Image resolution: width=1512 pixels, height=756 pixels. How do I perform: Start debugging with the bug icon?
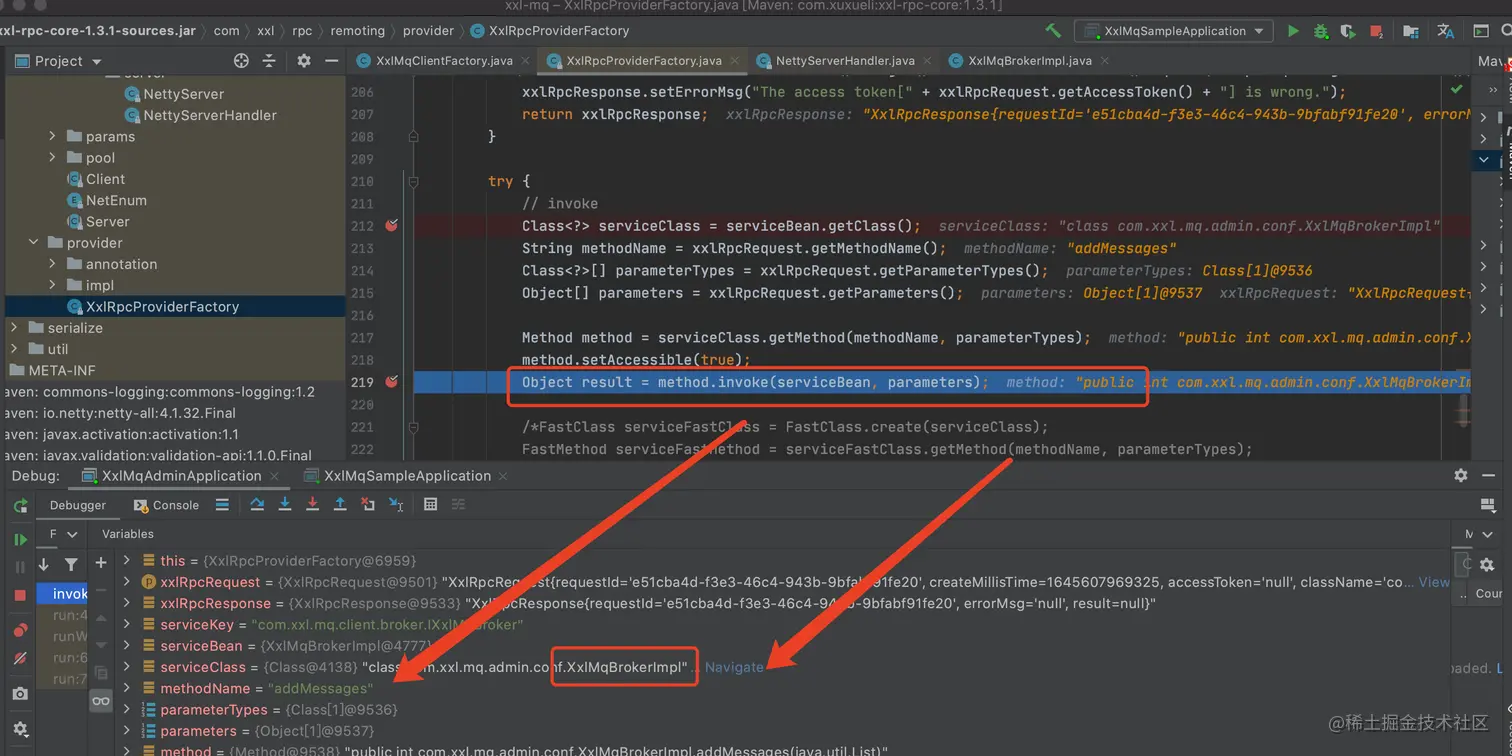(x=1321, y=31)
